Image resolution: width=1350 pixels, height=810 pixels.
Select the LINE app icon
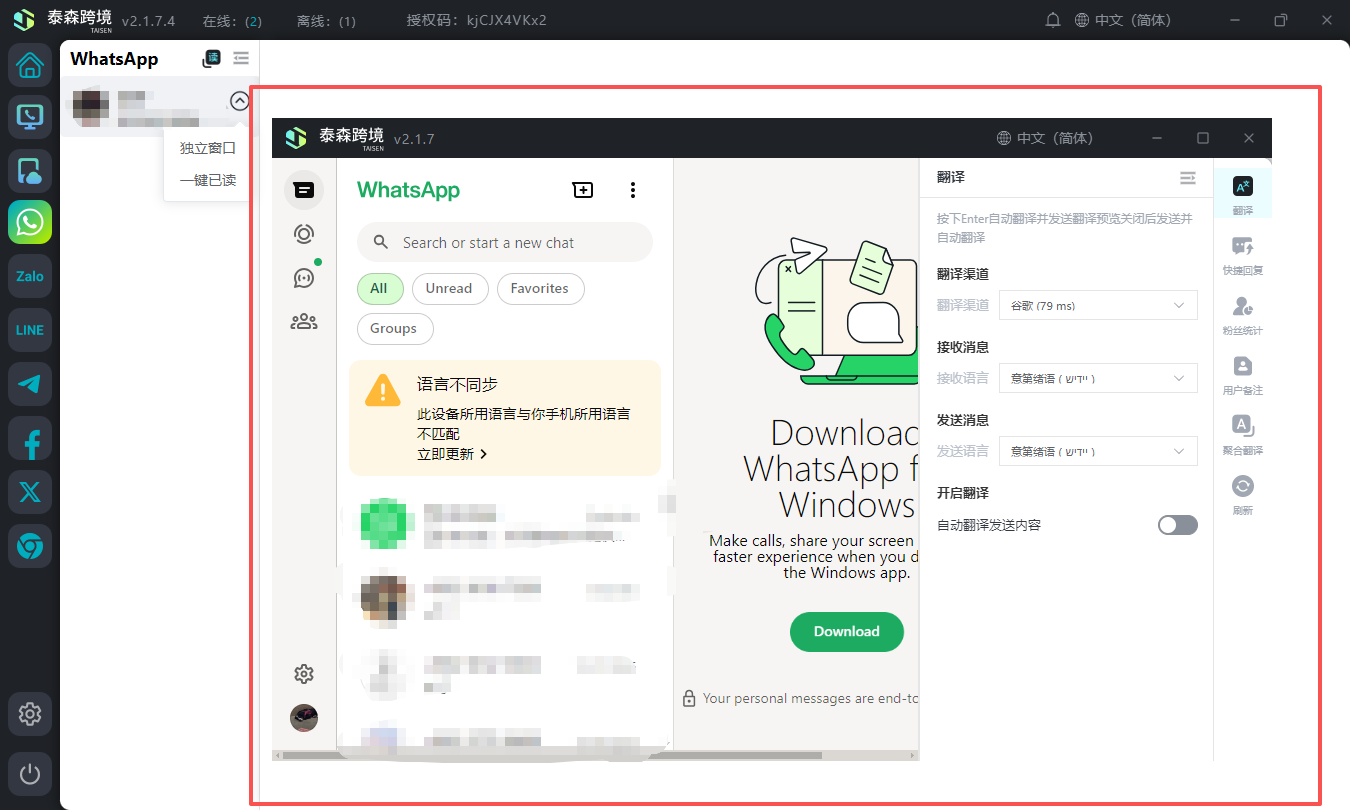coord(30,330)
